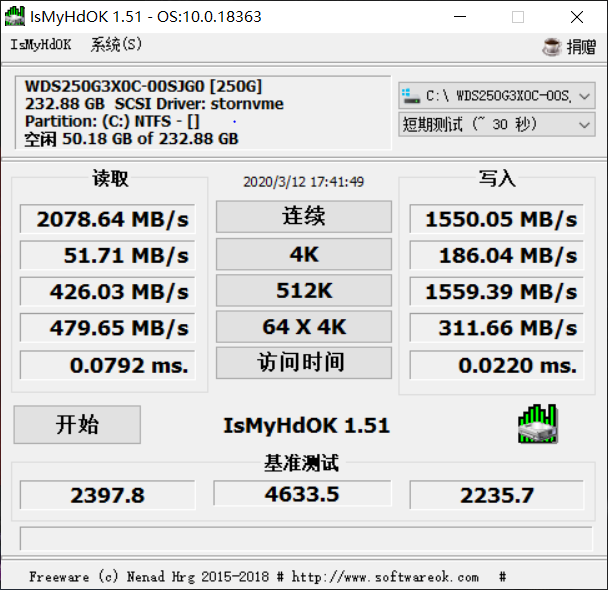Open the IsMyHdOK menu
608x590 pixels.
click(x=41, y=45)
